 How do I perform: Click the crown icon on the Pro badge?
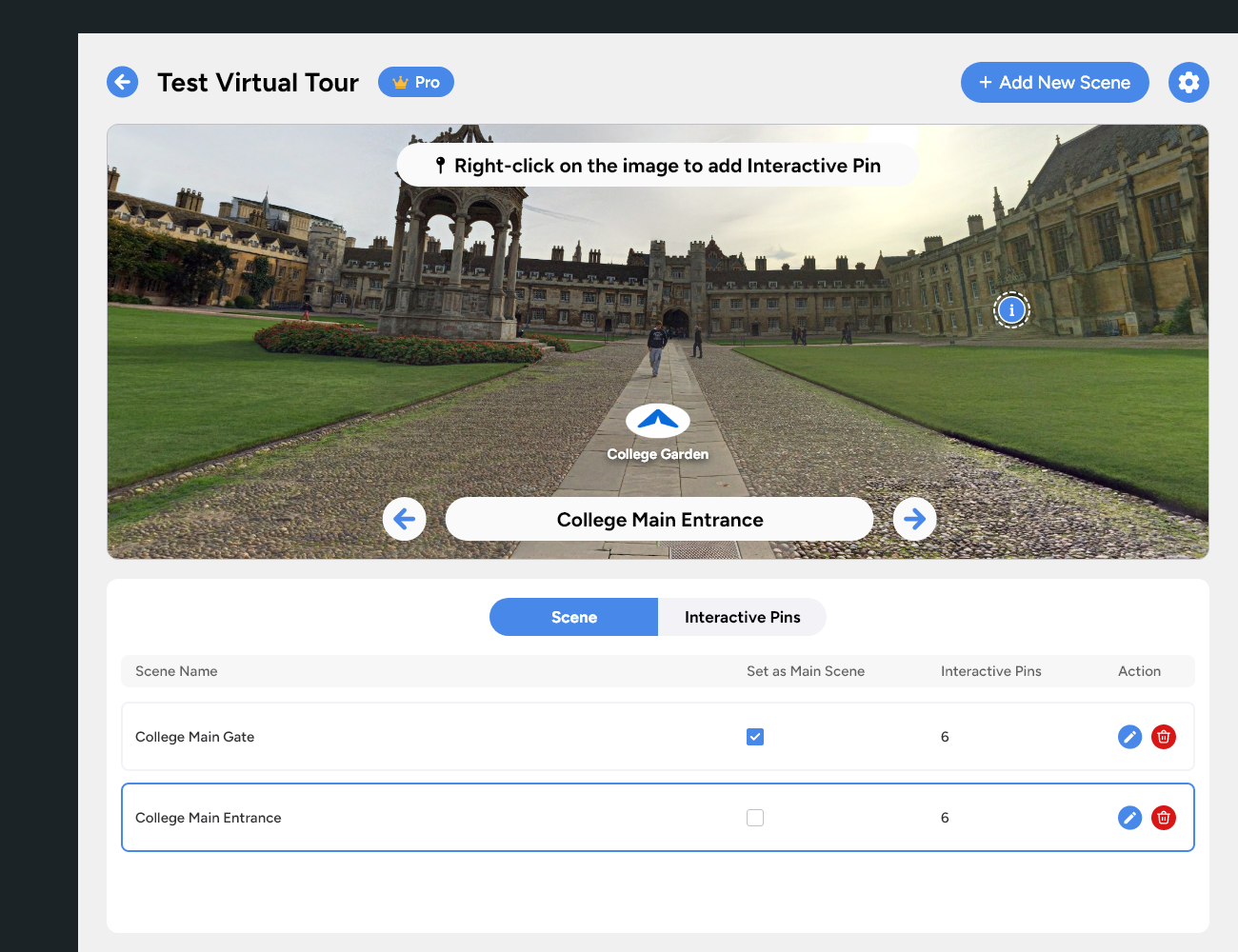tap(401, 82)
